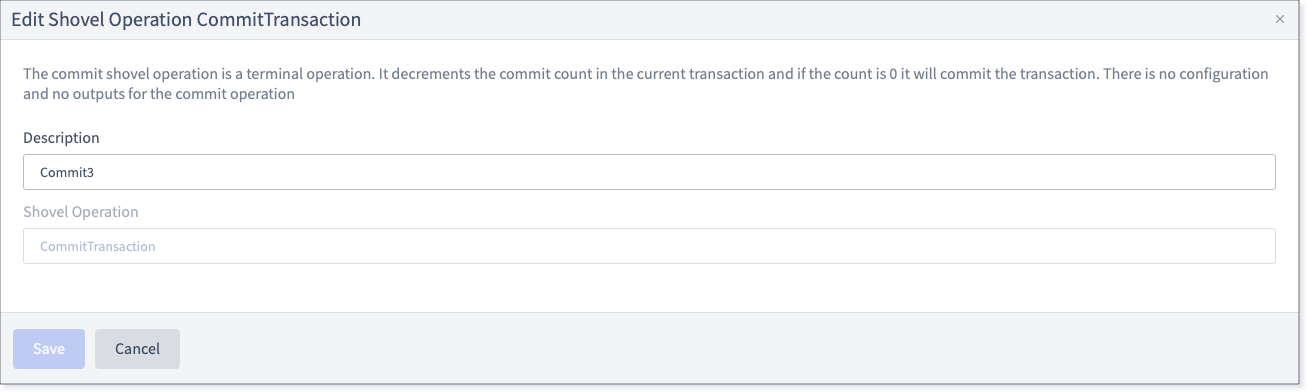Cancel editing the shovel operation
Image resolution: width=1307 pixels, height=392 pixels.
pos(137,349)
